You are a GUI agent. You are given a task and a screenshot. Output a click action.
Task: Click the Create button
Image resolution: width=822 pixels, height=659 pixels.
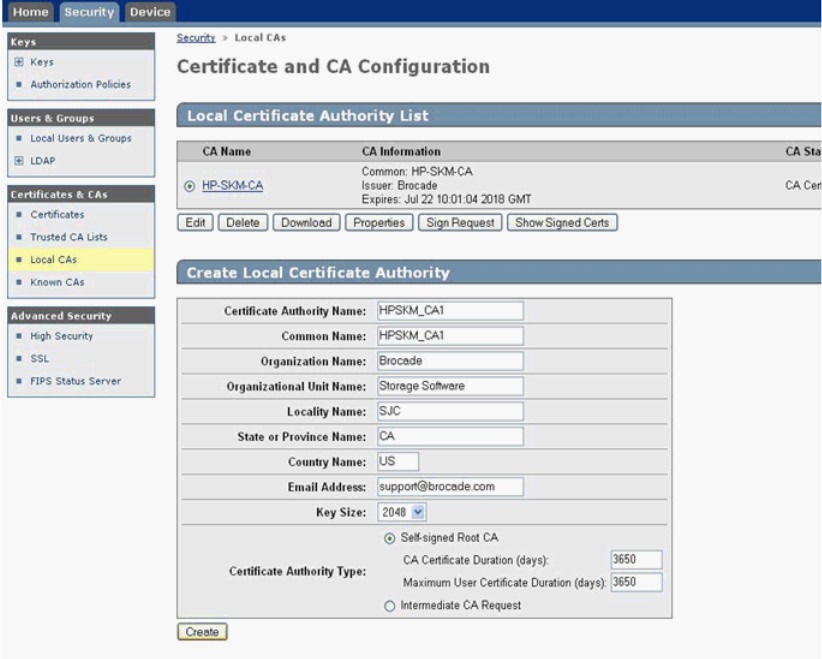tap(202, 632)
